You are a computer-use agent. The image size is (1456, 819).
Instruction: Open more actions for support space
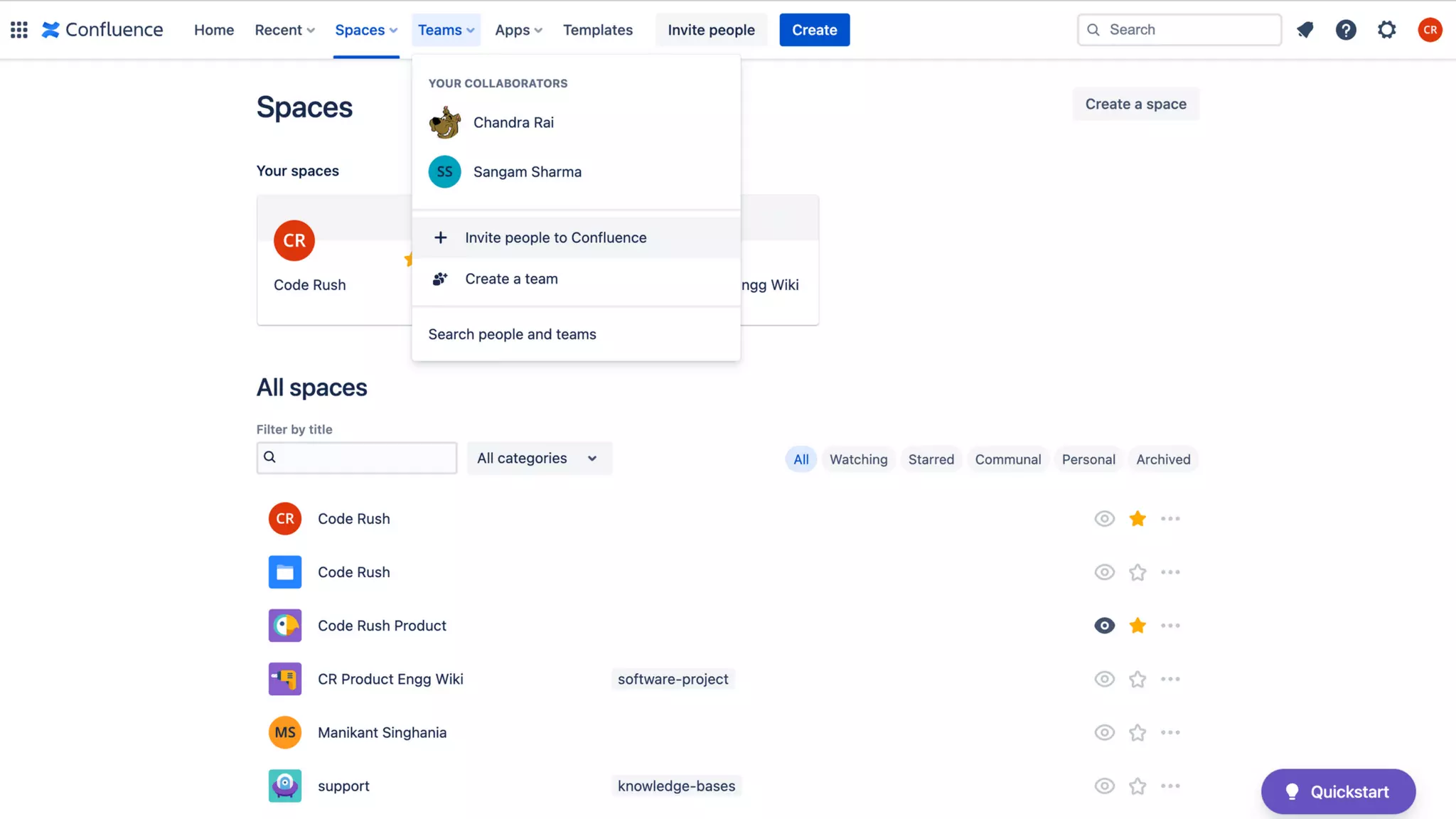click(x=1170, y=786)
